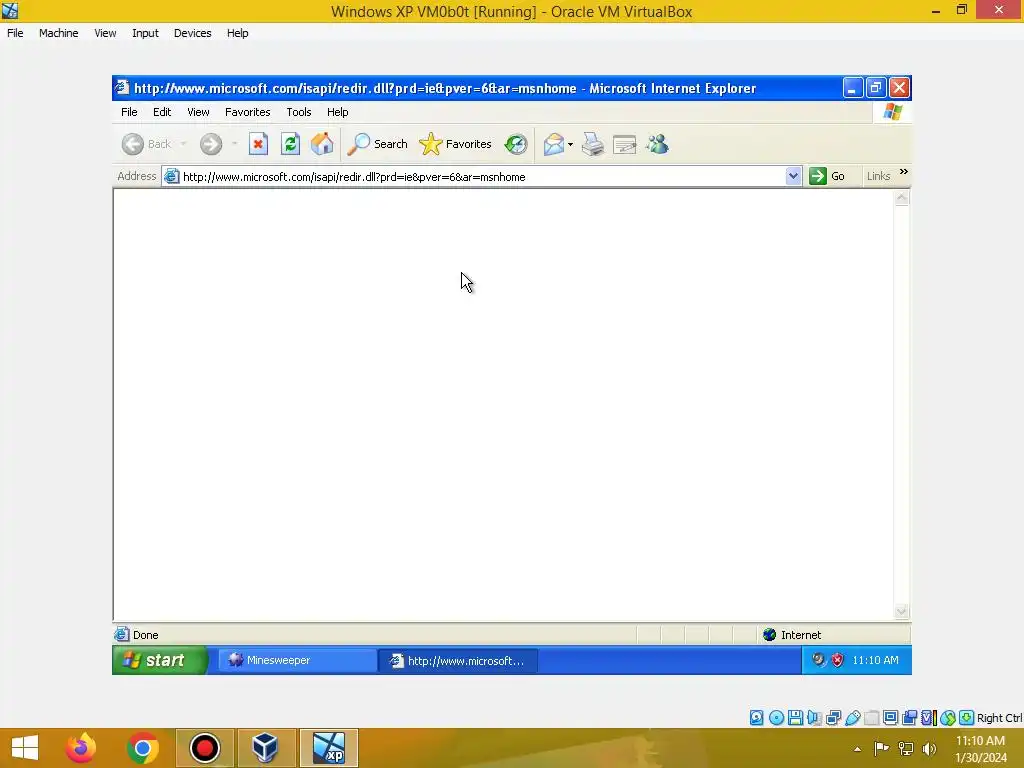This screenshot has width=1024, height=768.
Task: Click the page scrollbar up arrow
Action: pyautogui.click(x=902, y=199)
